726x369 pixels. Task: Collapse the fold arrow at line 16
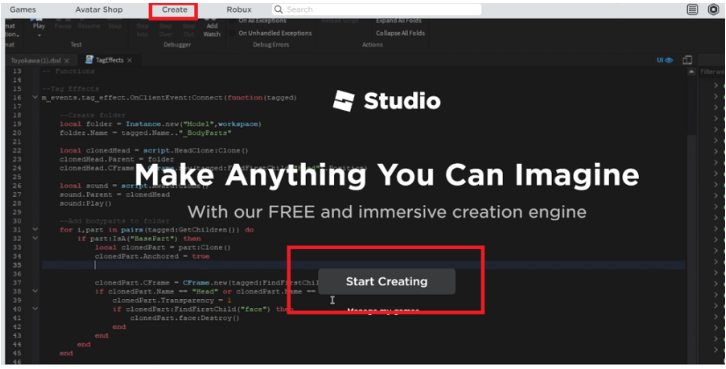(35, 98)
